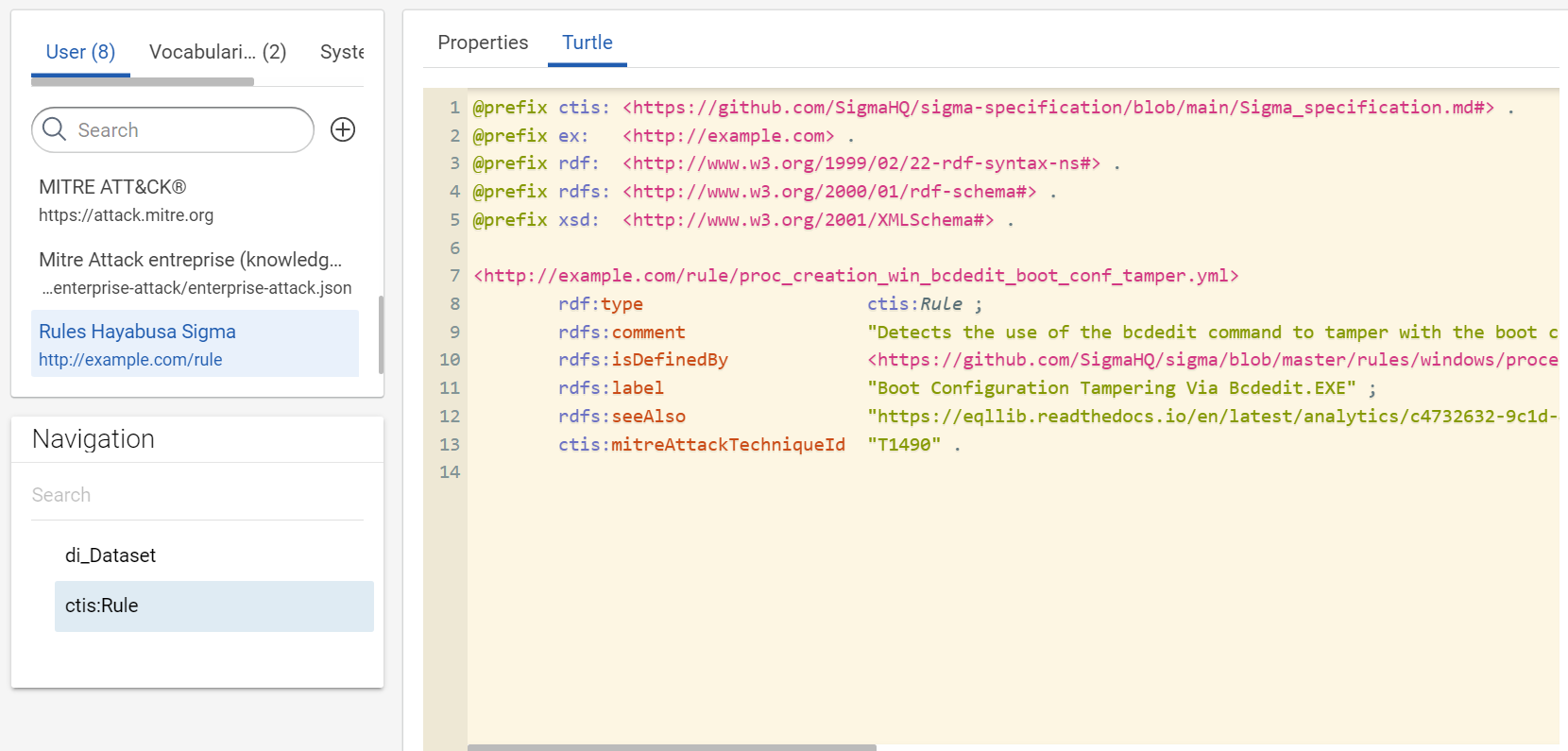Switch to the User (8) tab

pos(80,52)
